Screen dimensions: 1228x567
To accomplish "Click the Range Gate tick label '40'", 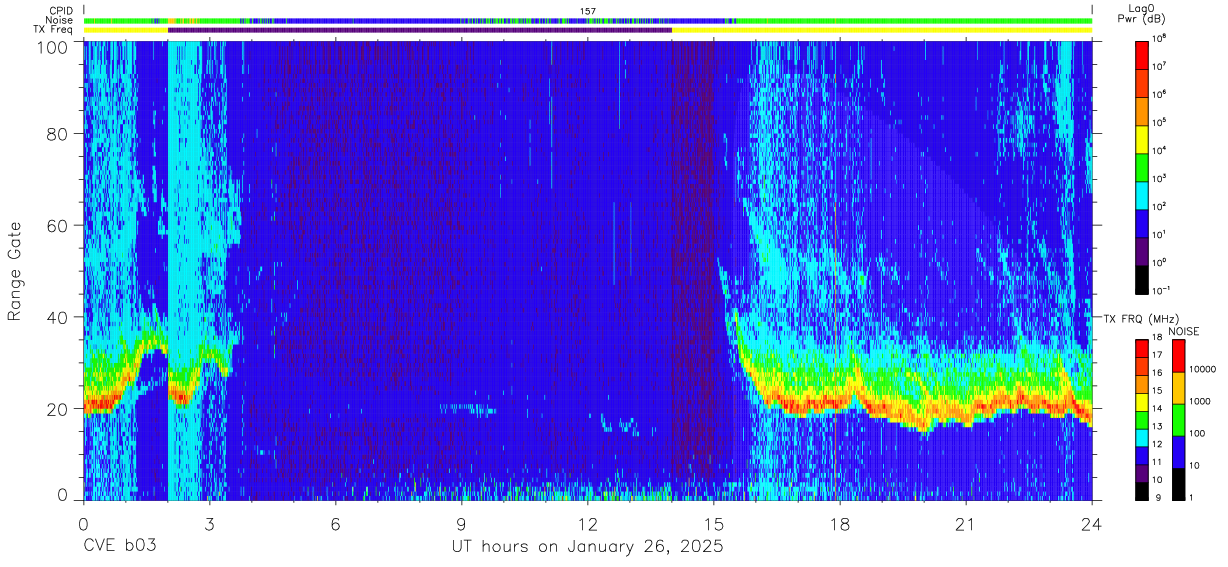I will pos(58,317).
